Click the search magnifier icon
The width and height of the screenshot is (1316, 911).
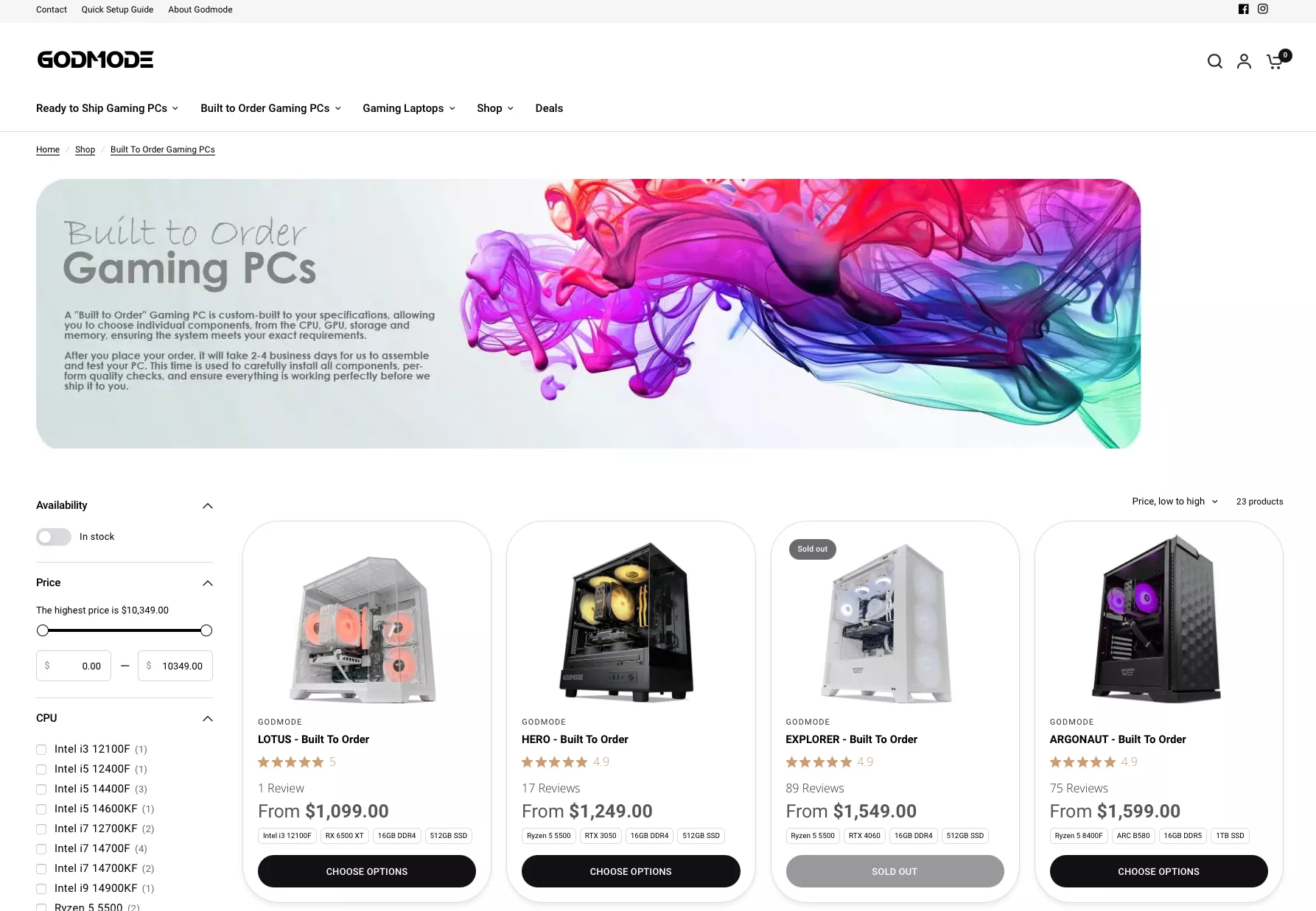[1214, 61]
